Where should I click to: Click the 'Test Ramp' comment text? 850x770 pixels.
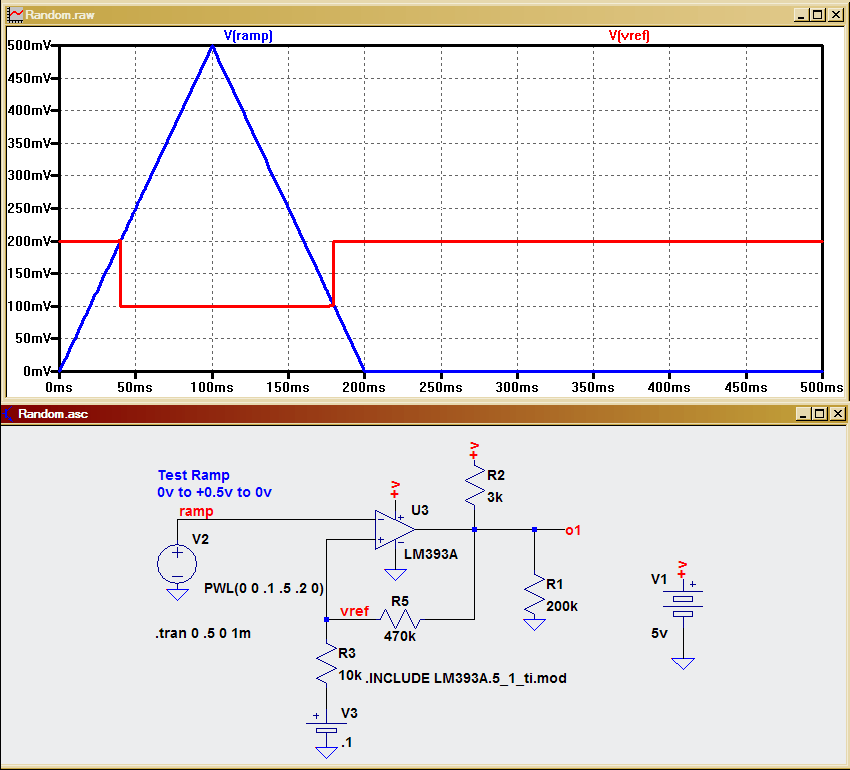coord(194,475)
